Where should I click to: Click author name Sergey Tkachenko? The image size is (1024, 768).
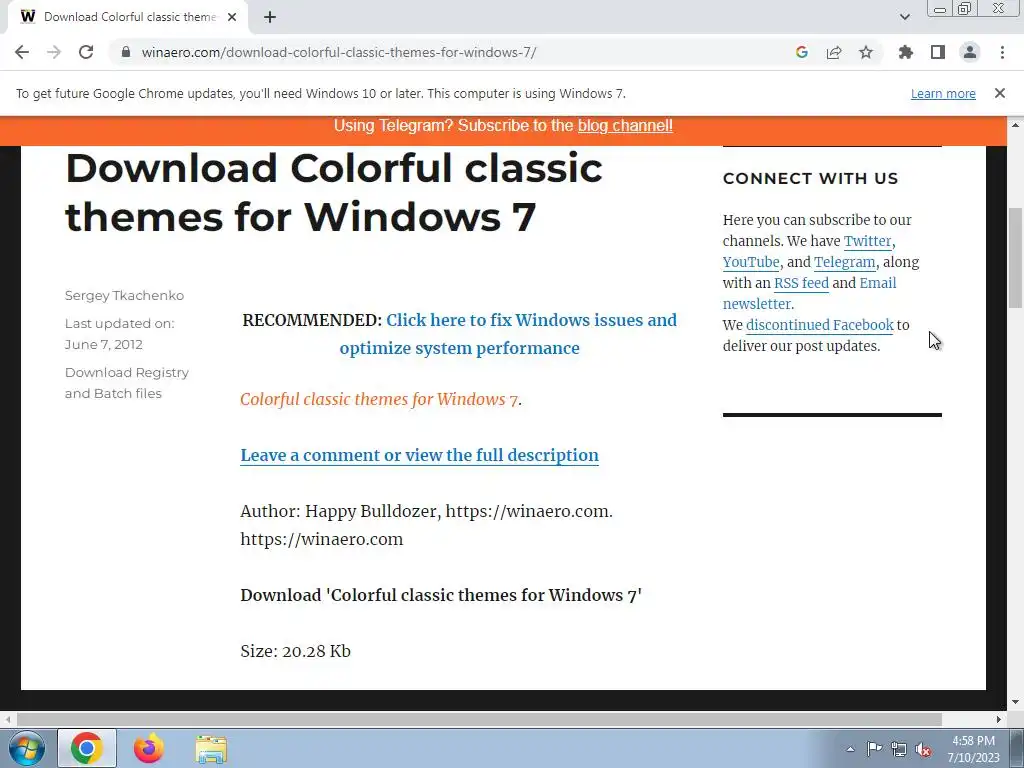pos(124,295)
